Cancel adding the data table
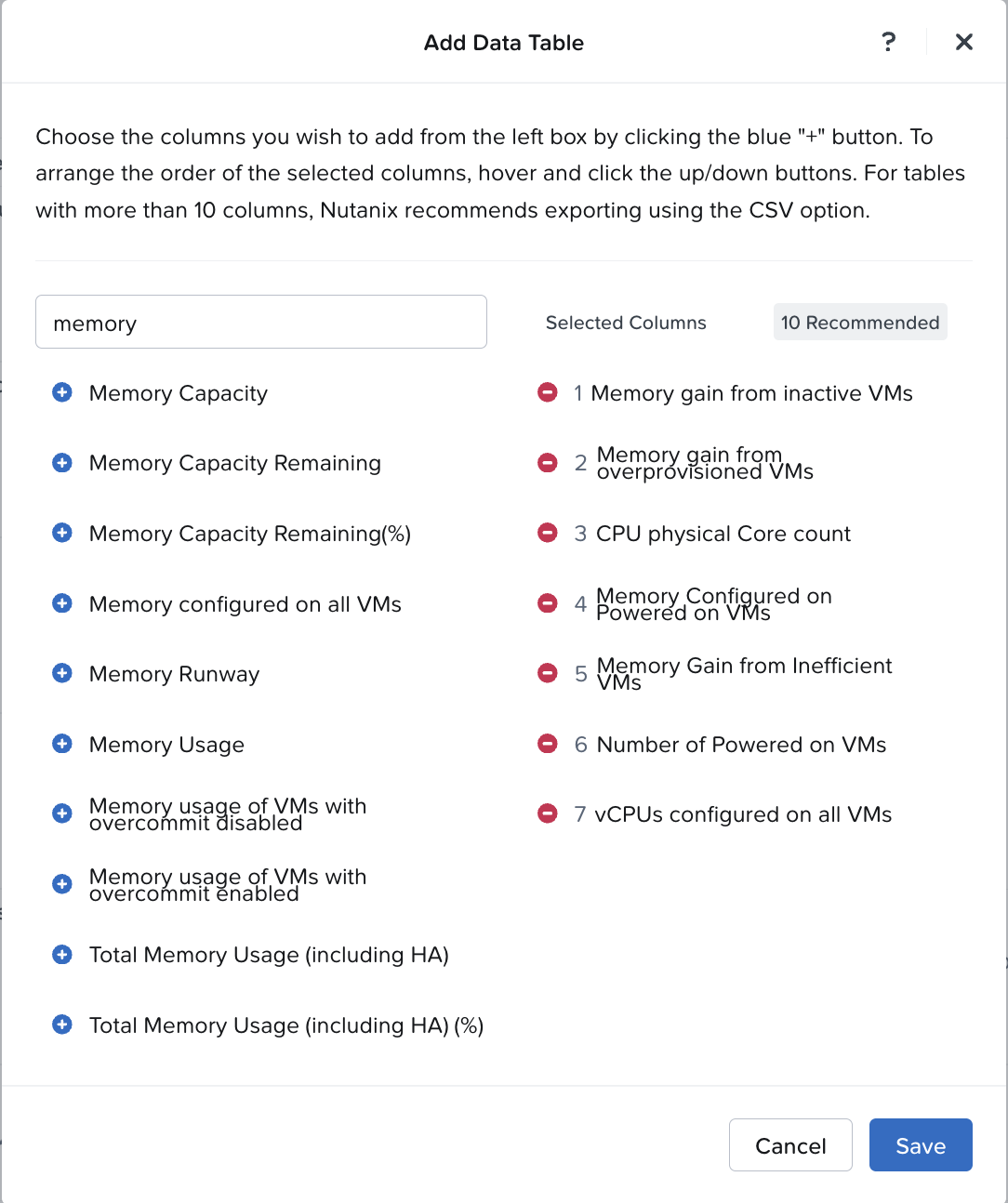 [x=790, y=1145]
